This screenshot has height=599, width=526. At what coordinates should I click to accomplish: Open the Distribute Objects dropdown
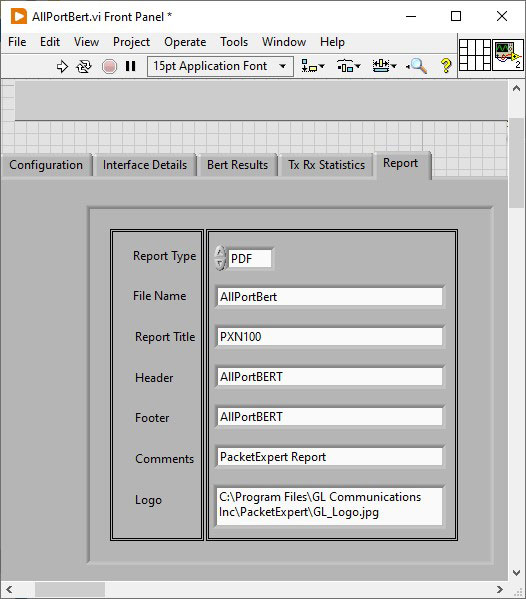coord(348,66)
